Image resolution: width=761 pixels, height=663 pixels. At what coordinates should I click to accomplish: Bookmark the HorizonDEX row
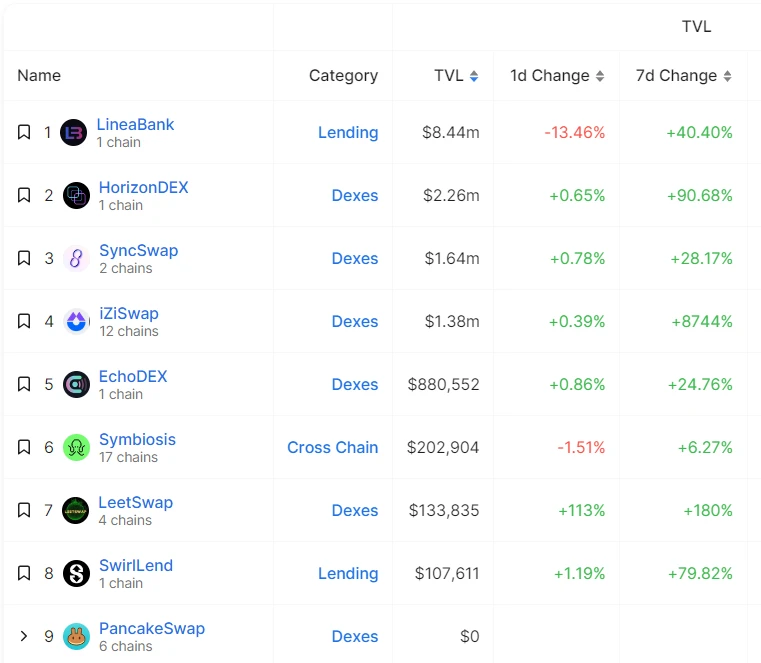point(24,195)
